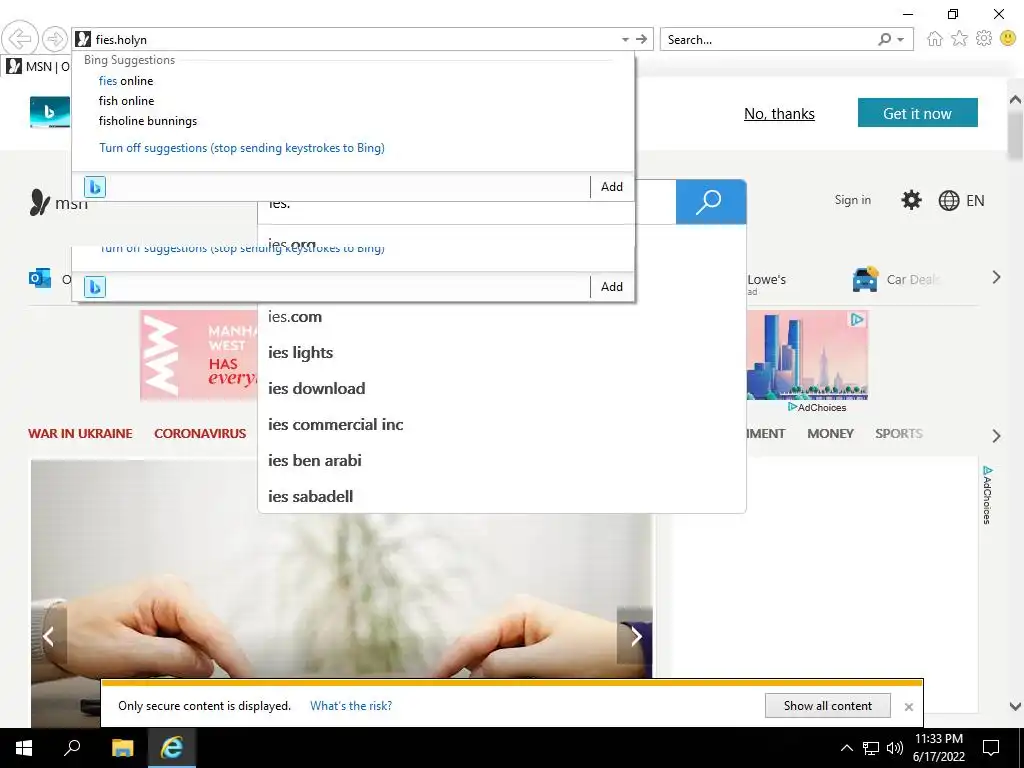Click in the Search... input box
Viewport: 1024px width, 768px height.
(769, 39)
